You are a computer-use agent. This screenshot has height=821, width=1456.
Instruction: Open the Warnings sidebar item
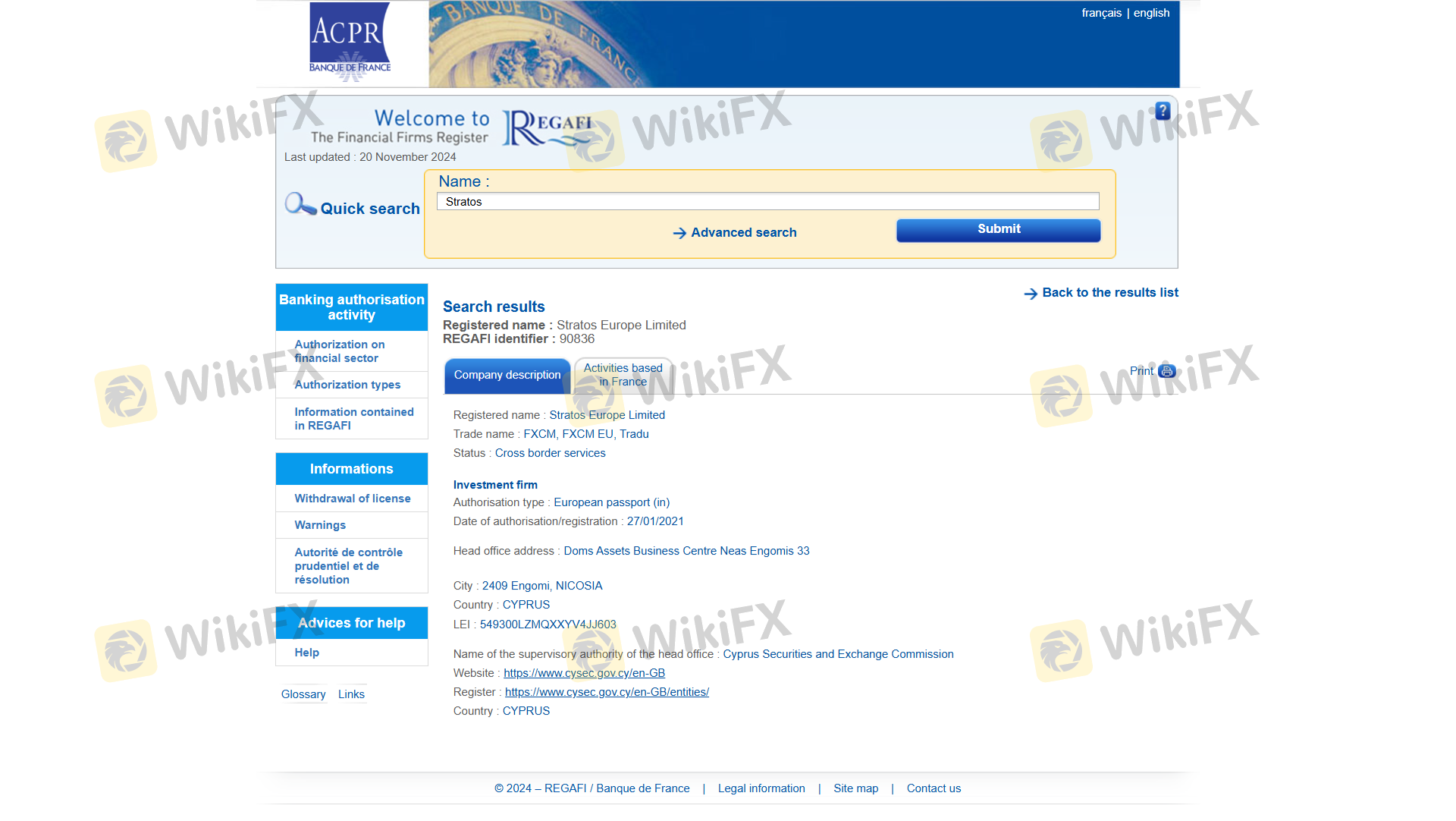click(319, 525)
